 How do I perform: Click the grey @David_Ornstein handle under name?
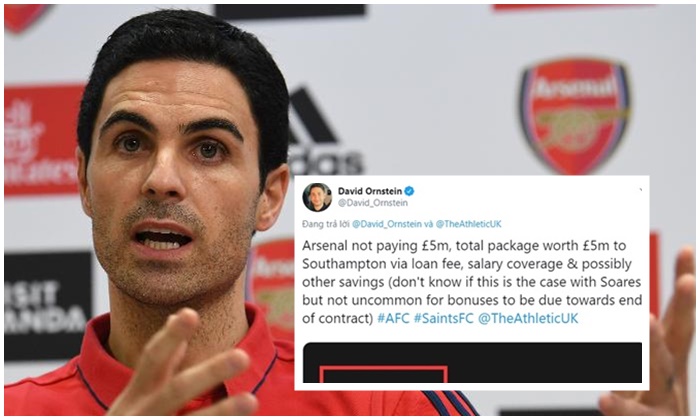[372, 203]
